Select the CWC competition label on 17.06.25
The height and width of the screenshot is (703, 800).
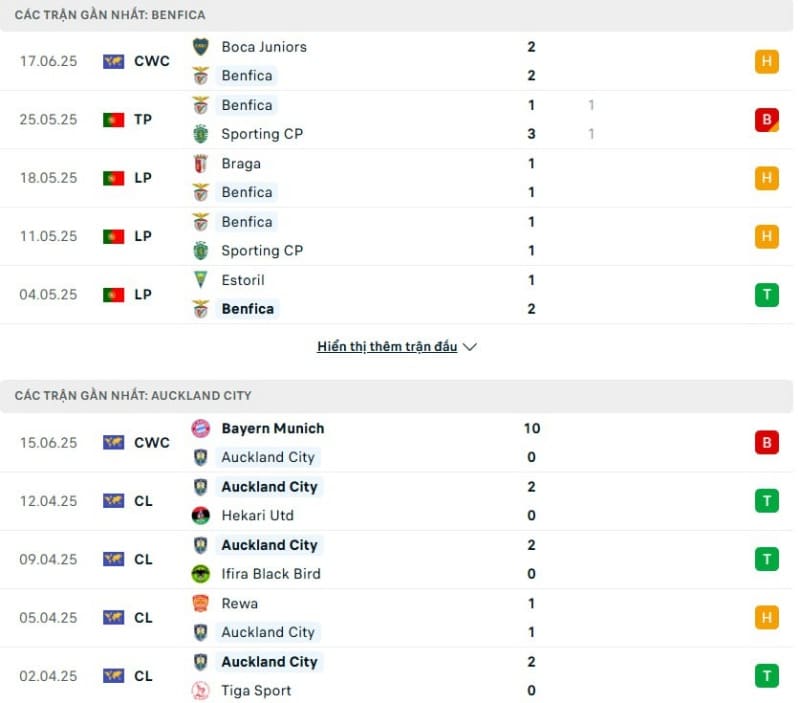(x=152, y=61)
